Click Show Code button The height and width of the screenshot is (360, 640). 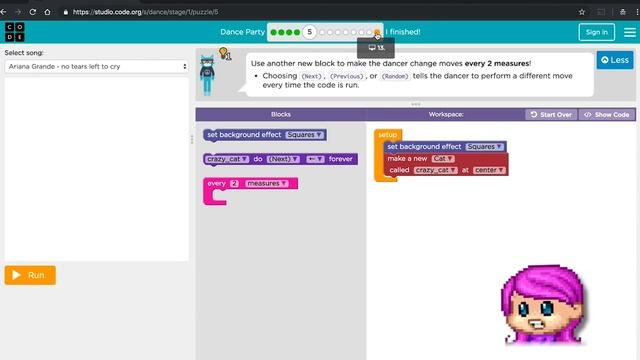(x=607, y=115)
